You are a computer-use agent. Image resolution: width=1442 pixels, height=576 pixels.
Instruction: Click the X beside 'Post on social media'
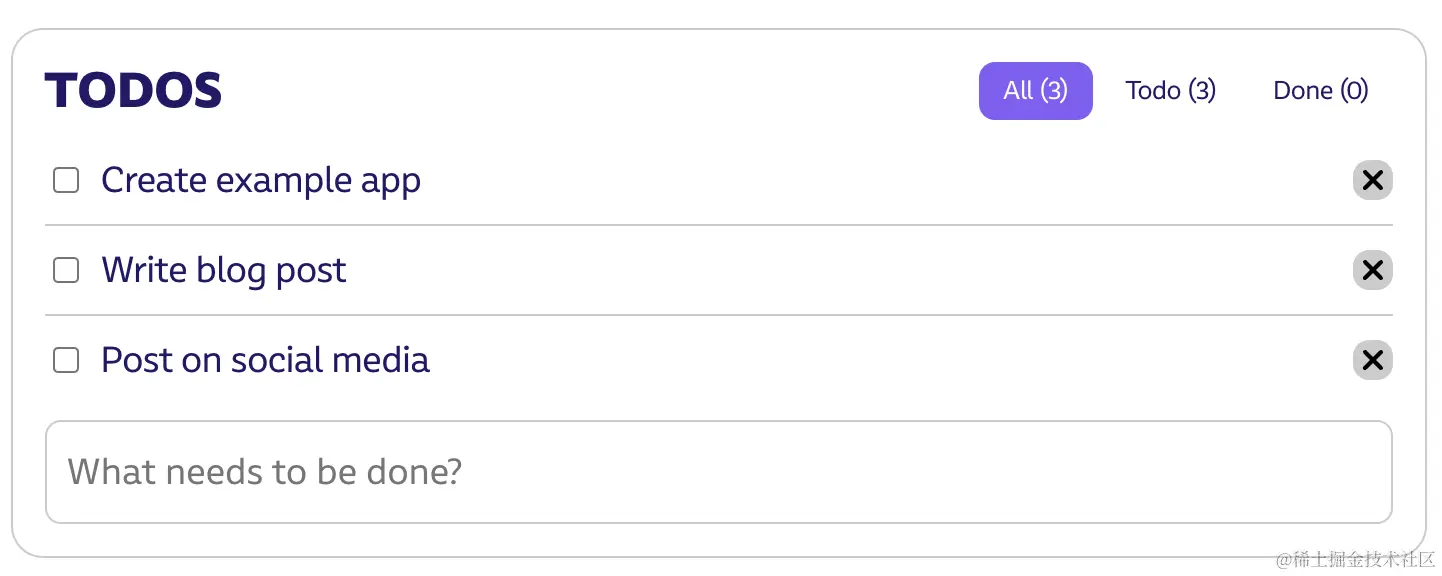coord(1372,360)
